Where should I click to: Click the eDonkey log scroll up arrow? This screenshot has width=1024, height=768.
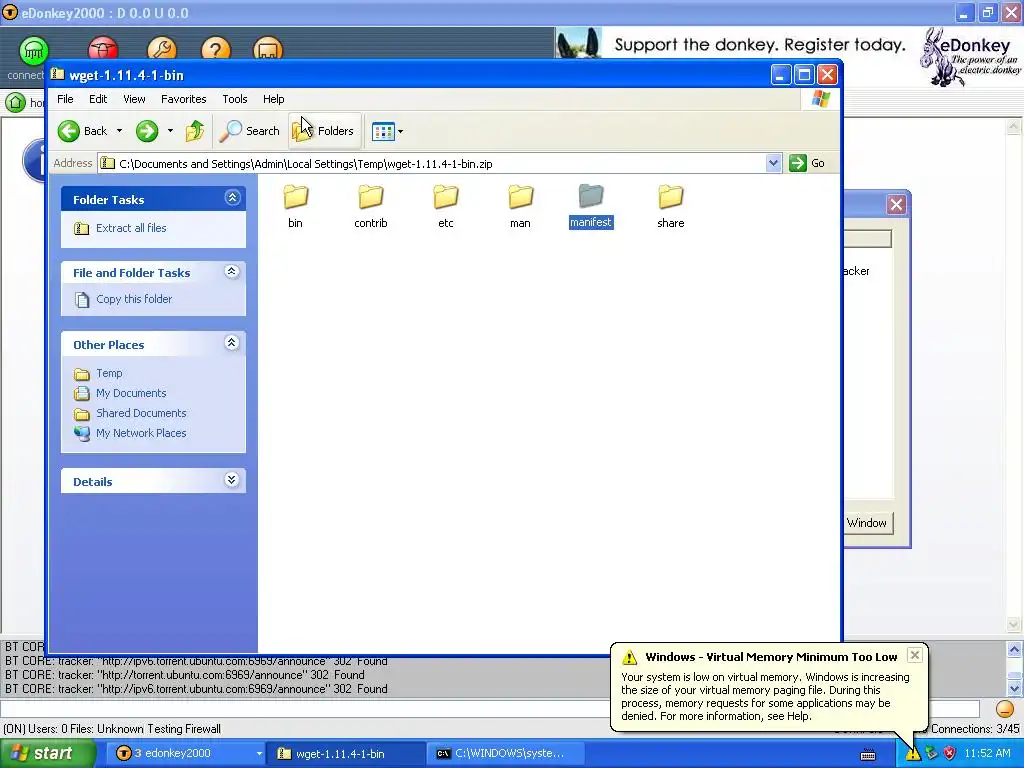(x=1014, y=649)
